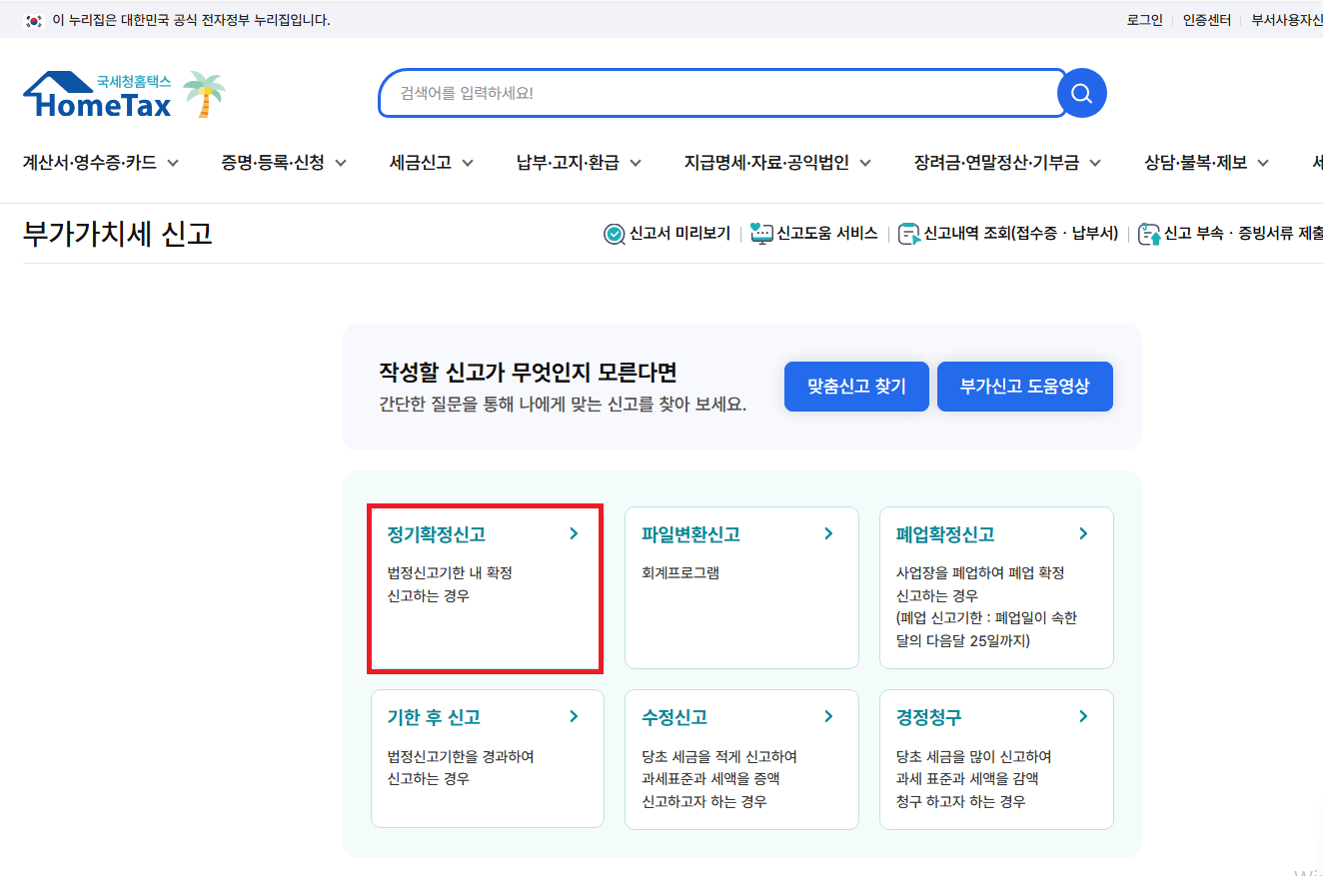
Task: Click the palm tree icon beside logo
Action: pyautogui.click(x=203, y=93)
